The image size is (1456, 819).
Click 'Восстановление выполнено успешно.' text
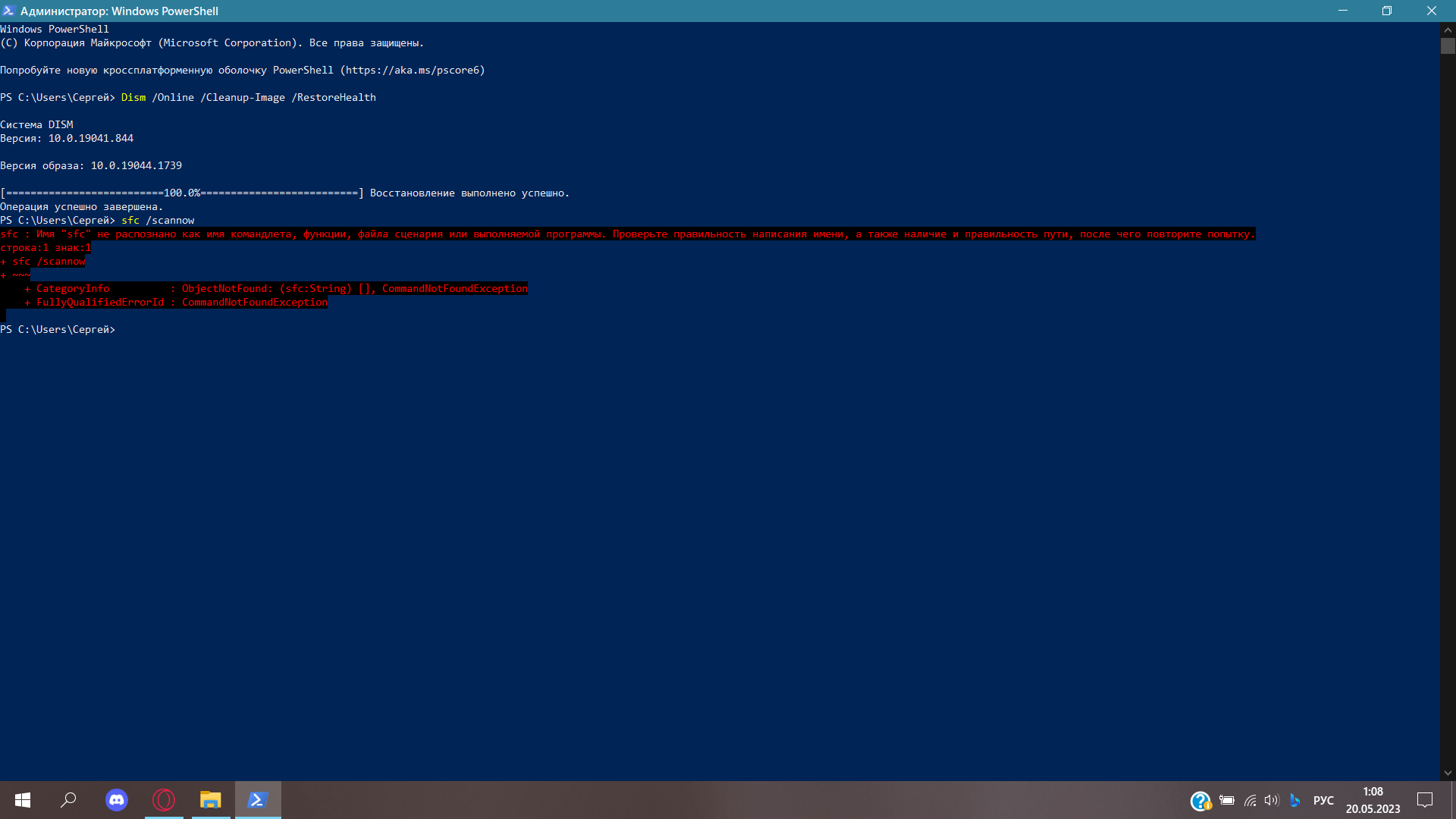click(469, 193)
